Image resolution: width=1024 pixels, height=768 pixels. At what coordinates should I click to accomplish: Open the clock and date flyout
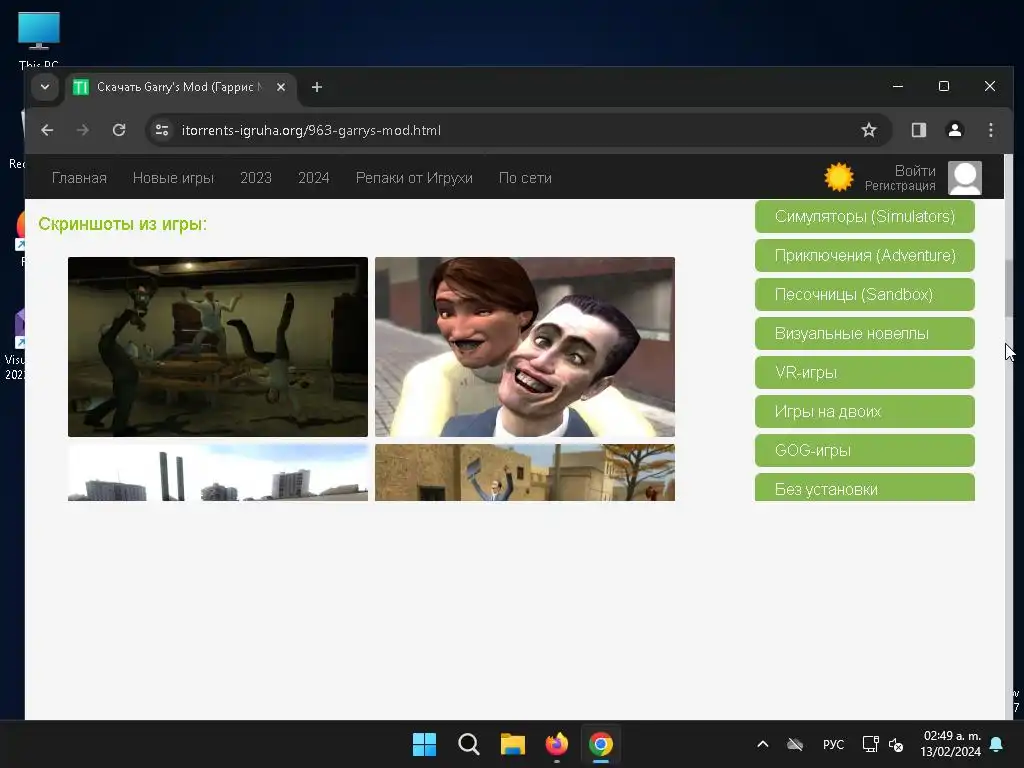[x=951, y=744]
